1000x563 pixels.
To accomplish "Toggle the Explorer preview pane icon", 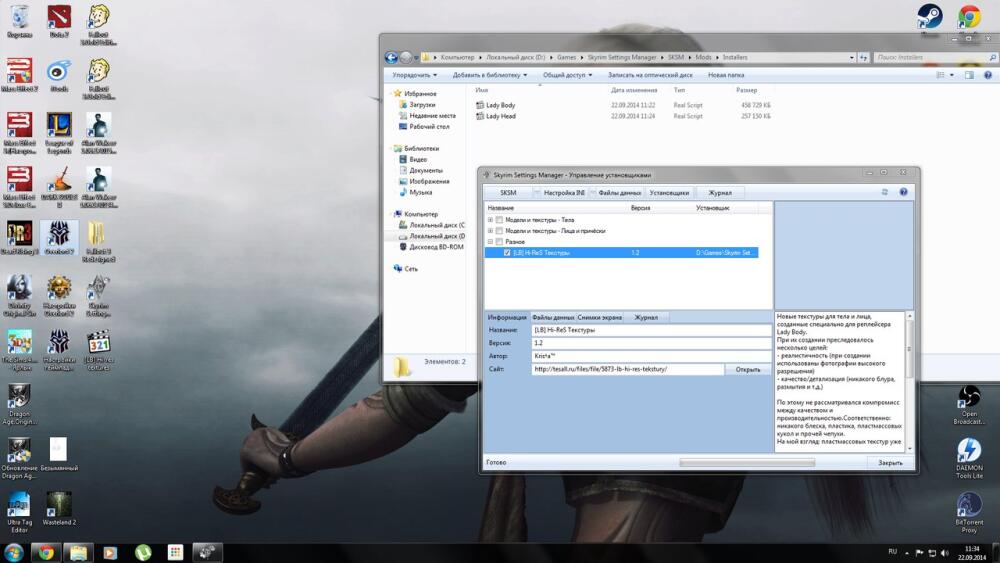I will pos(969,75).
